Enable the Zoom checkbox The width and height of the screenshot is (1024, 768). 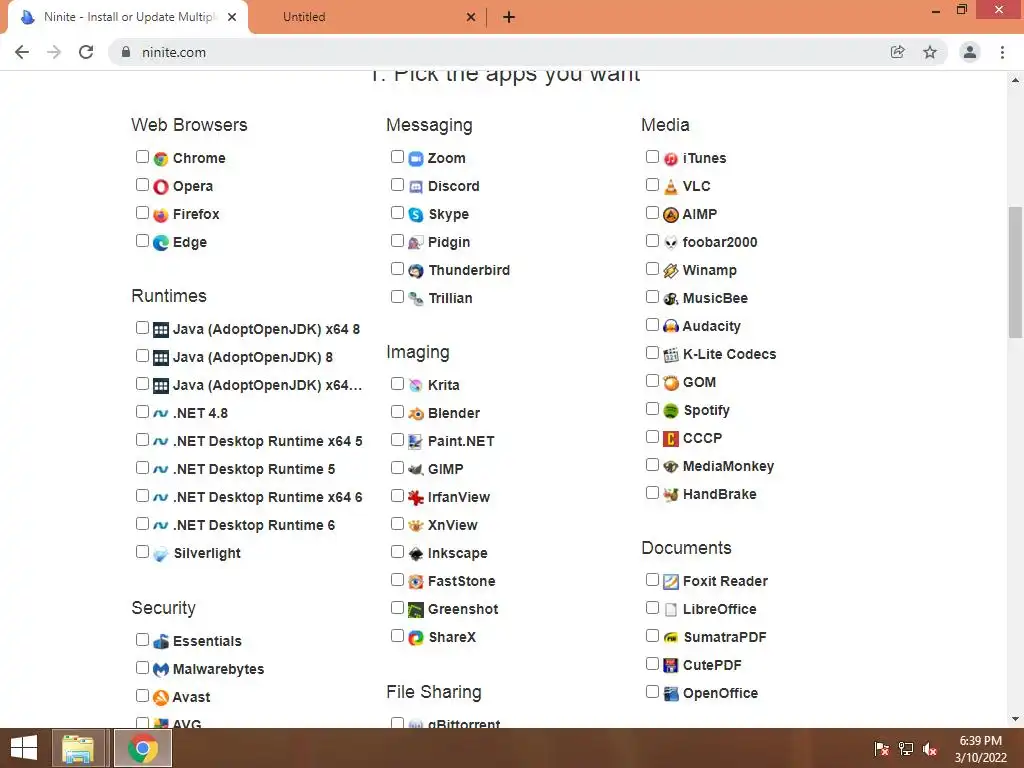[397, 157]
